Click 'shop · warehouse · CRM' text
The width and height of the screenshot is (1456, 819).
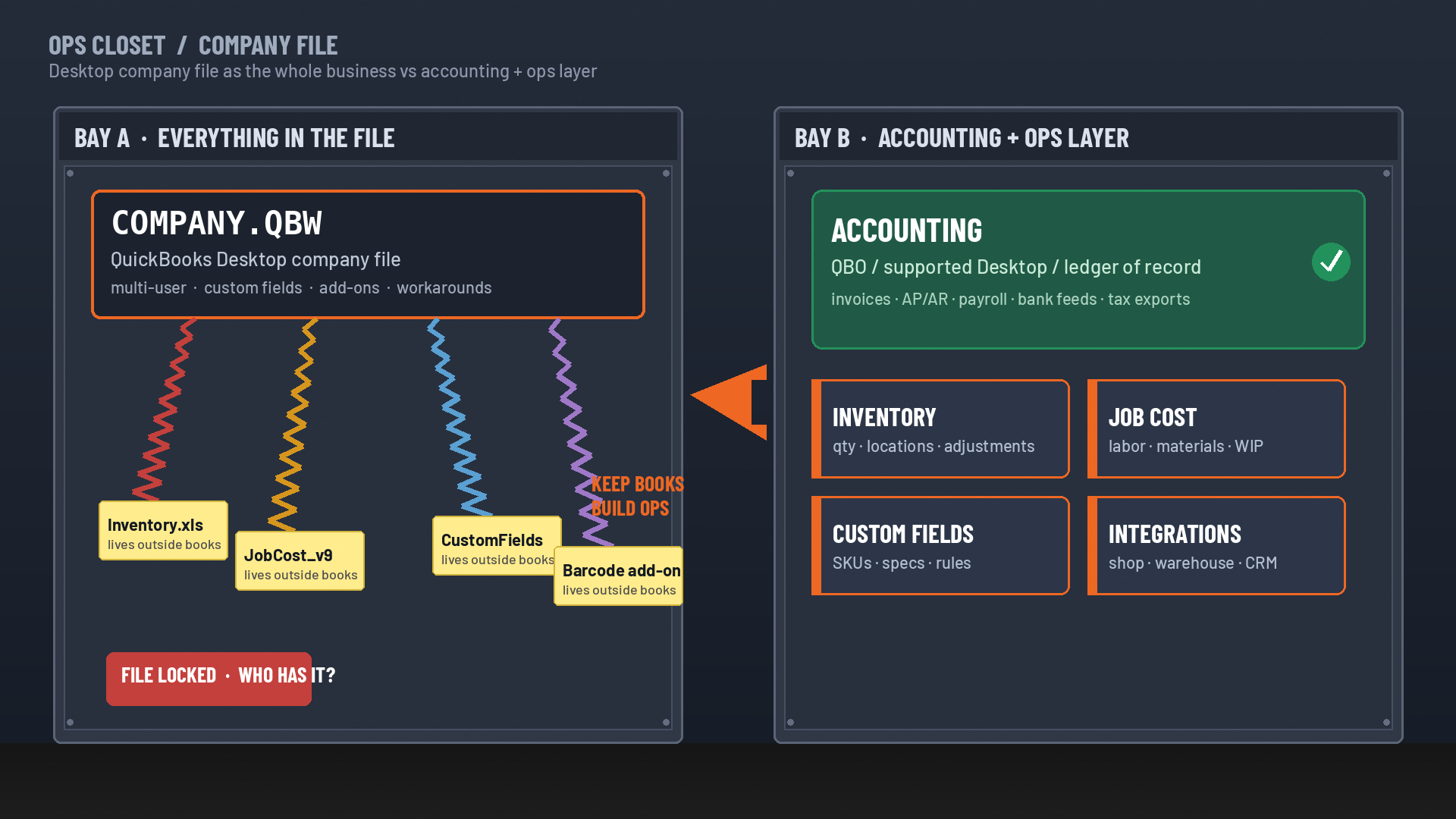click(x=1193, y=563)
